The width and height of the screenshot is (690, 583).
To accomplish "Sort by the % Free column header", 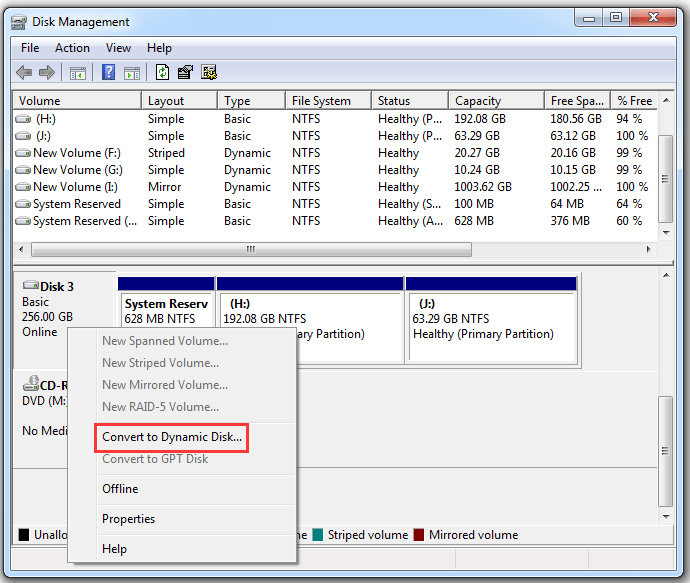I will (634, 101).
